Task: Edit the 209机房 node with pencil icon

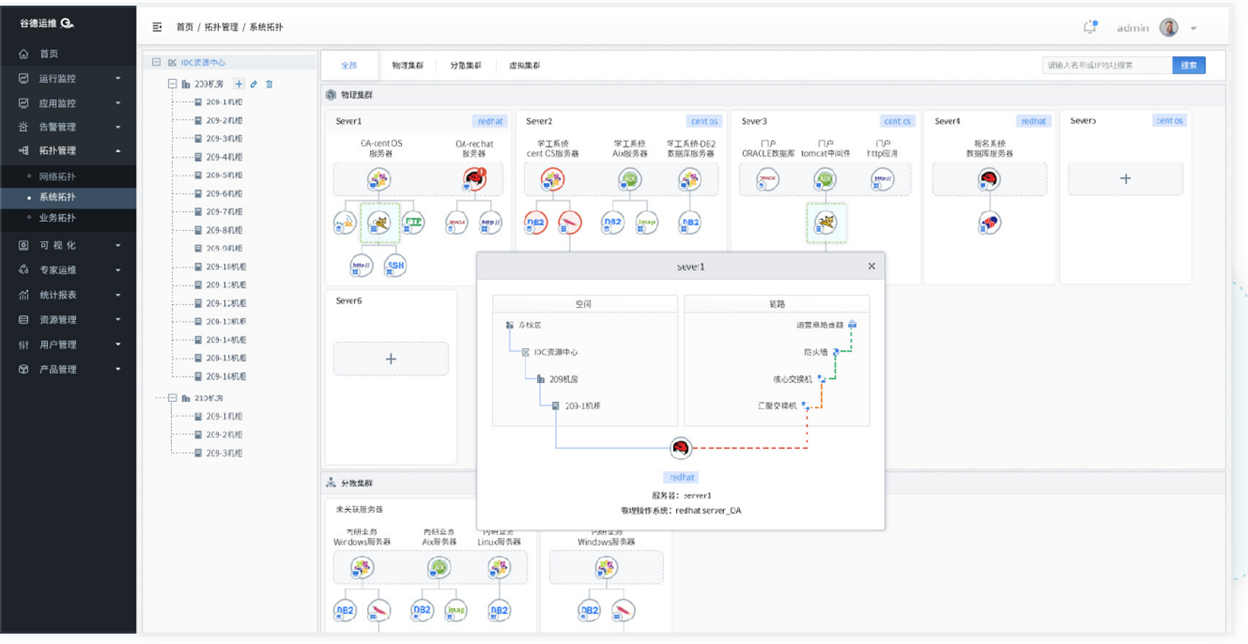Action: click(254, 84)
